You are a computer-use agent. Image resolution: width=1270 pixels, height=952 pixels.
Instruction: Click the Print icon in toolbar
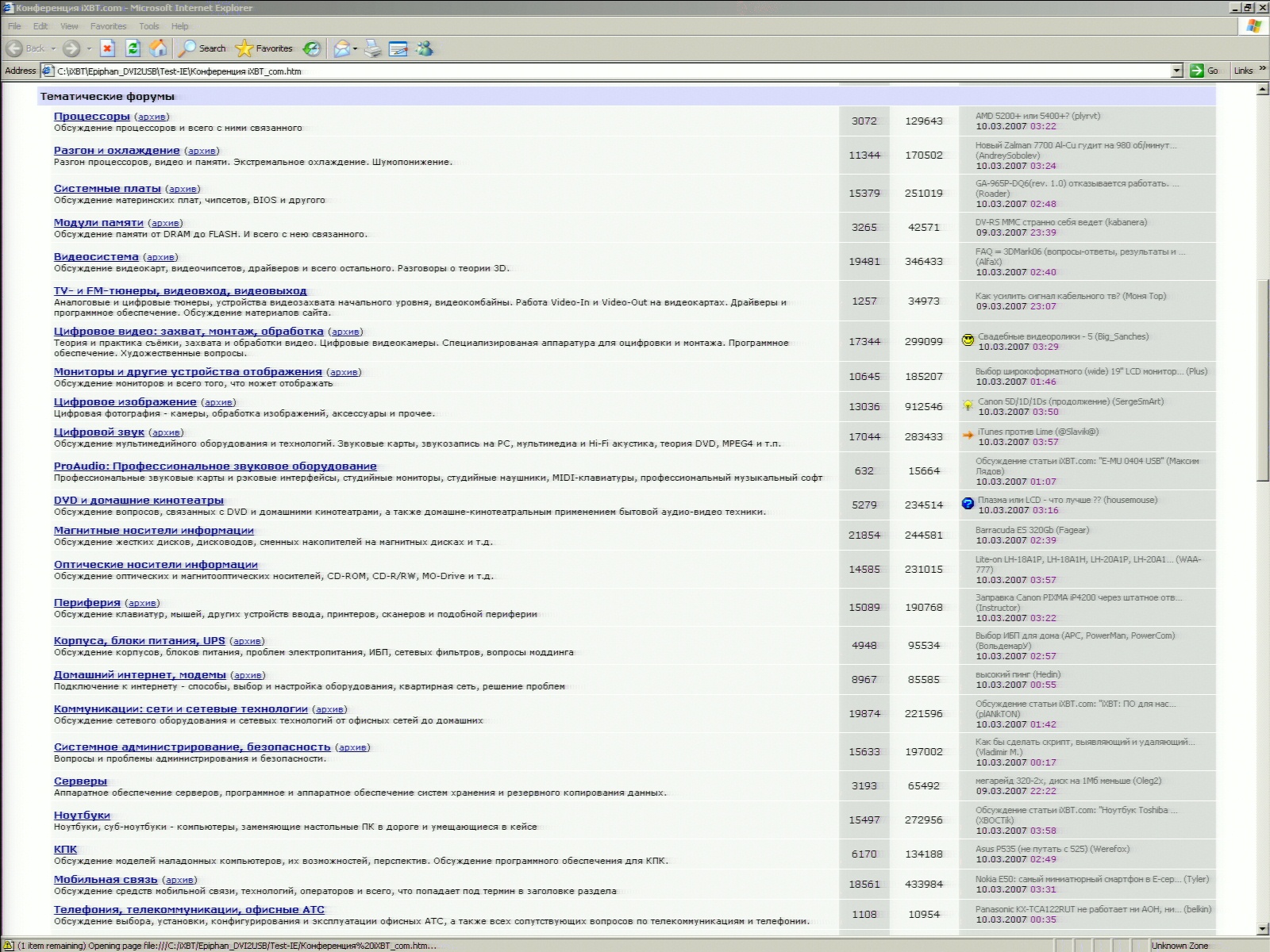(373, 48)
